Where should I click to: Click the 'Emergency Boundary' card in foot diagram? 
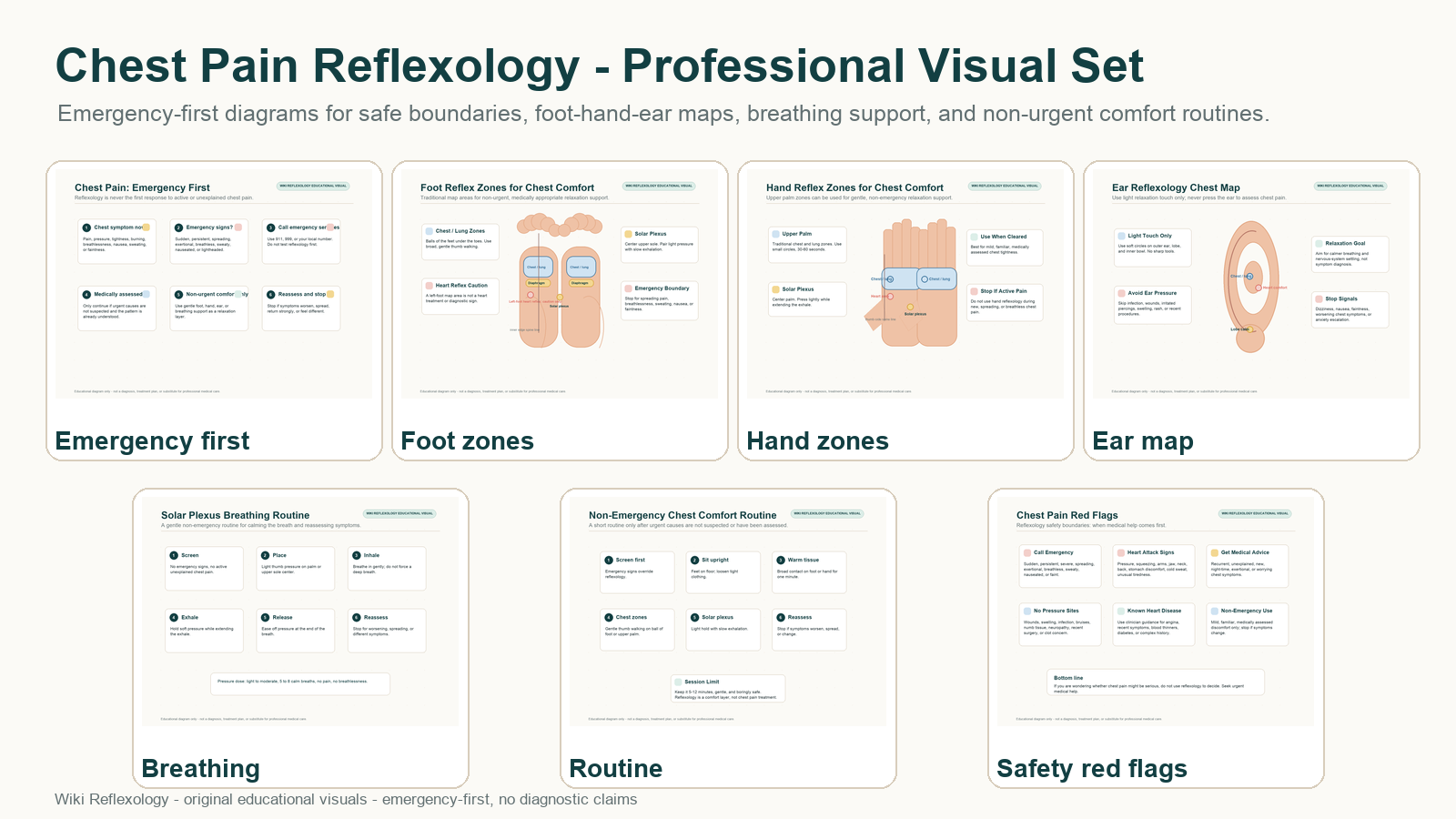point(660,301)
